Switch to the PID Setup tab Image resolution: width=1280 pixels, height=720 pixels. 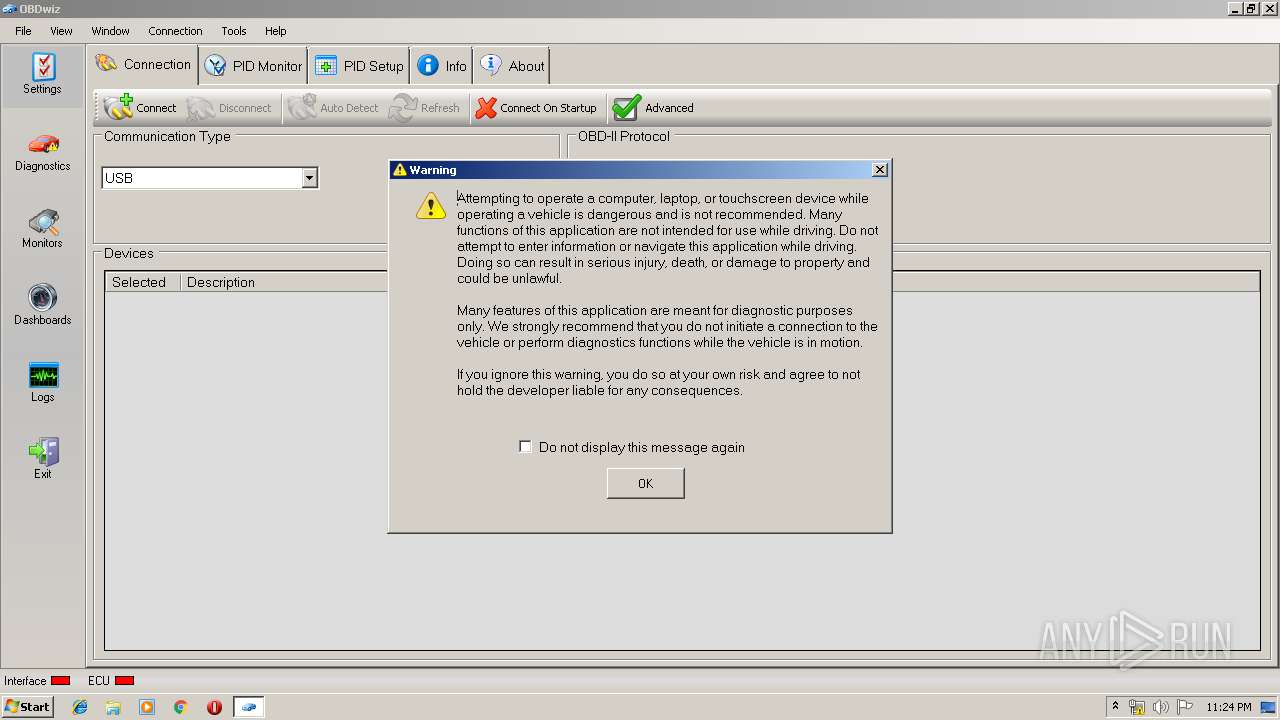359,66
